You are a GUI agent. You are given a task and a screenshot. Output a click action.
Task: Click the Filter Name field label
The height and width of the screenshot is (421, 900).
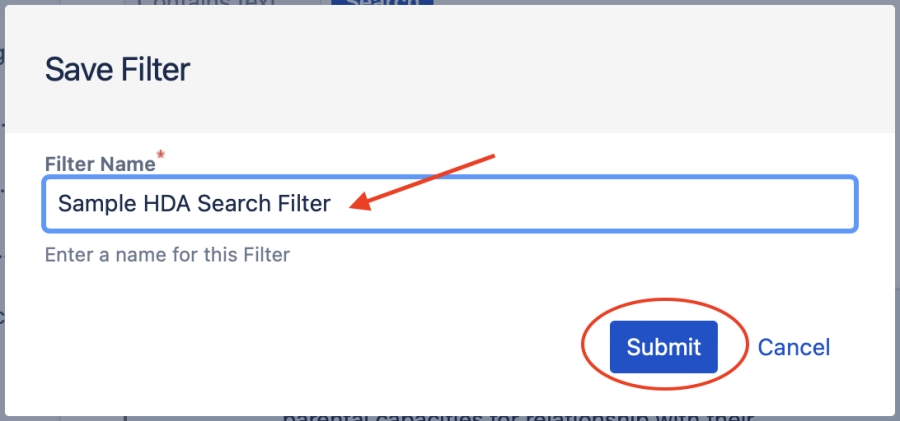99,162
